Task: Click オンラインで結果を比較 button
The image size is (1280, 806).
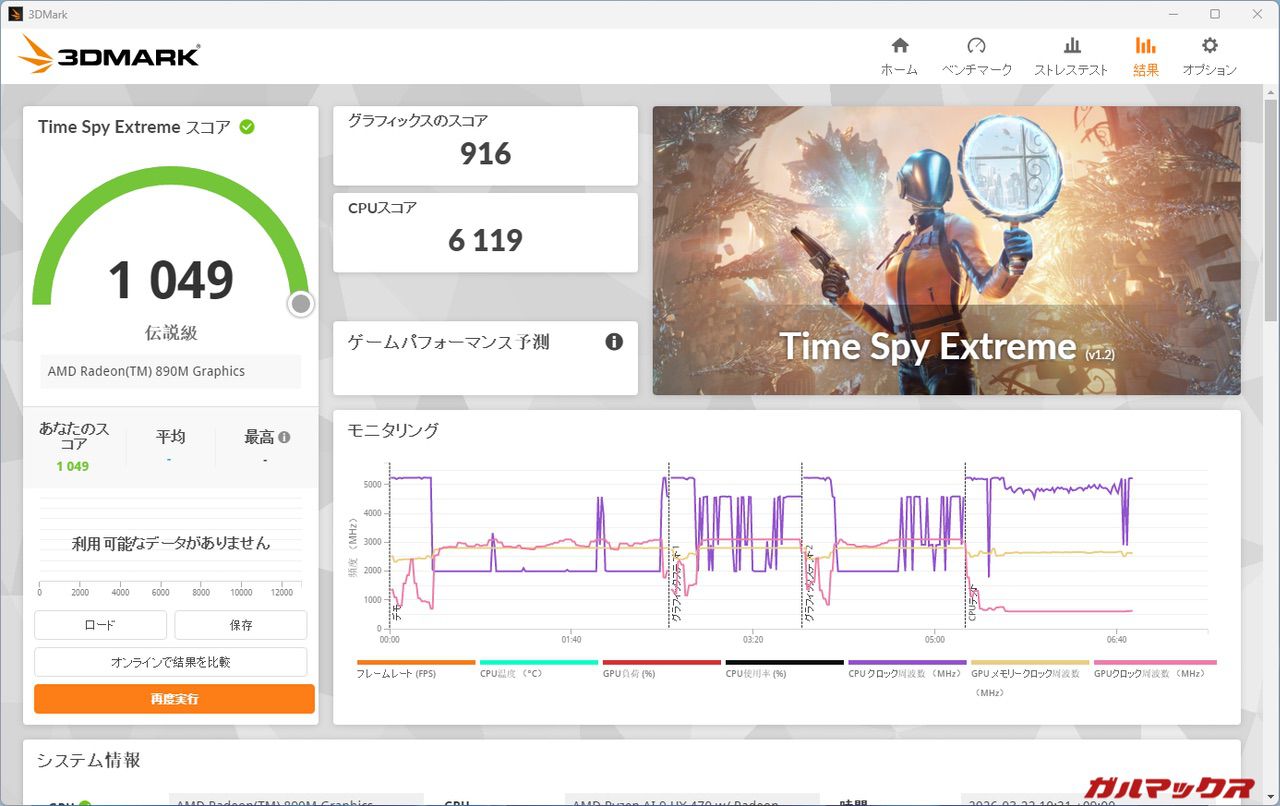Action: tap(170, 662)
